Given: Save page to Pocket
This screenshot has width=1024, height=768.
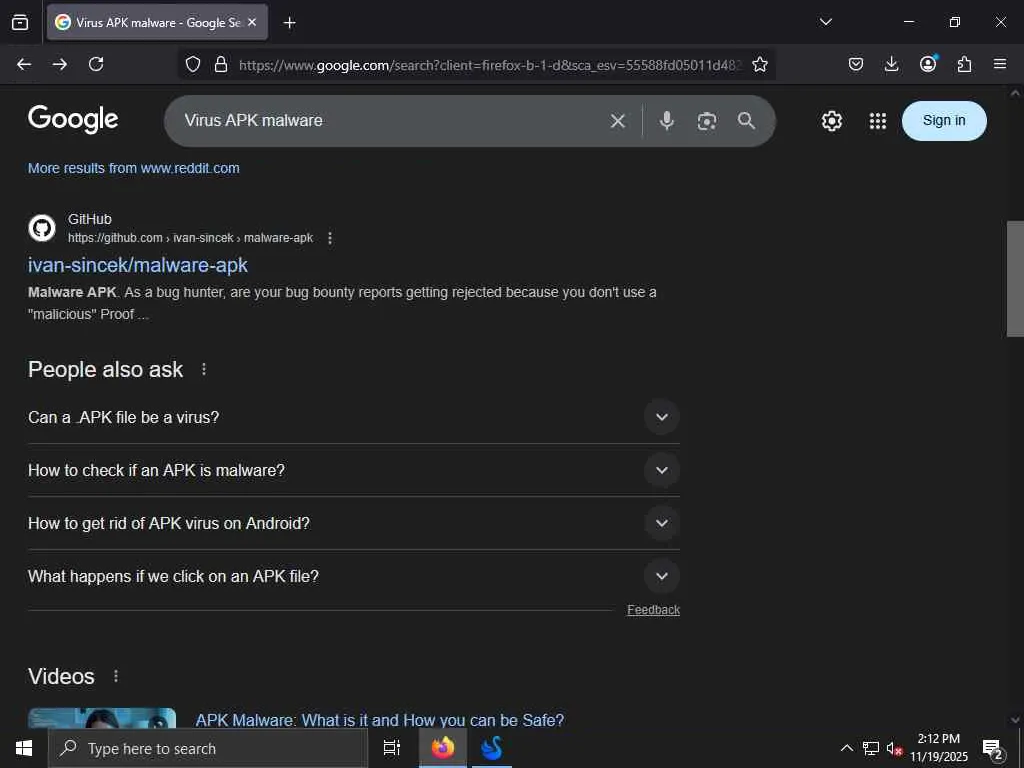Looking at the screenshot, I should coord(856,64).
